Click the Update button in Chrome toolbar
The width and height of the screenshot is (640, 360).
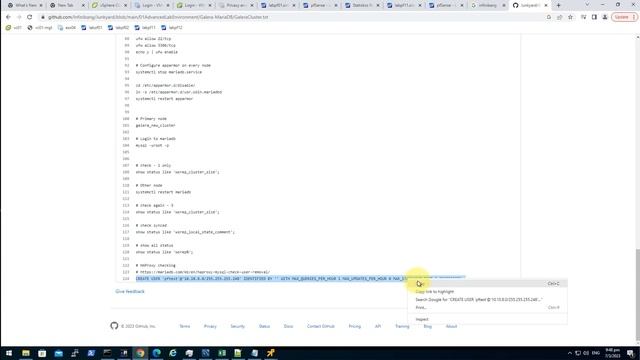[x=624, y=17]
